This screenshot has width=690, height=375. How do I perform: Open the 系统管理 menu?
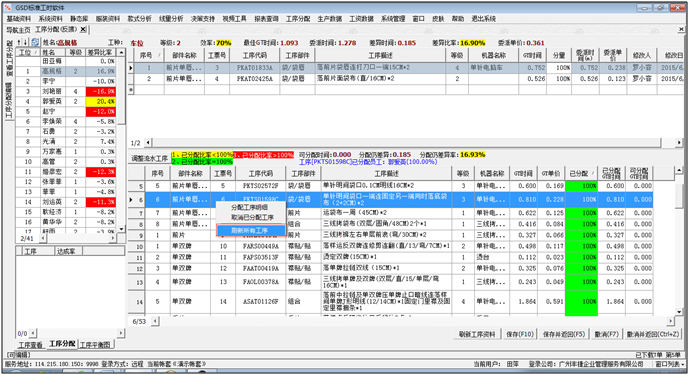click(393, 18)
